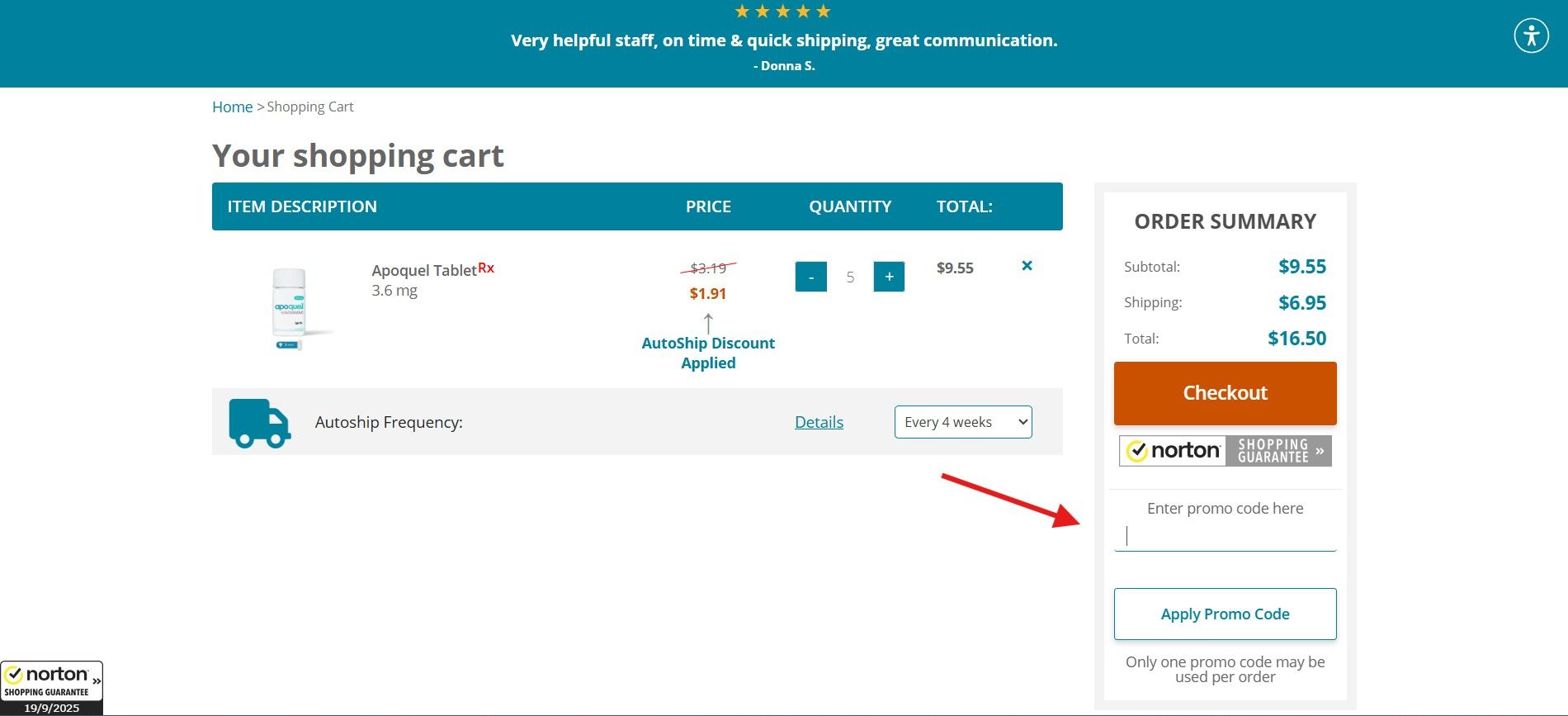Click the Shopping Cart breadcrumb text
Viewport: 1568px width, 716px height.
310,107
